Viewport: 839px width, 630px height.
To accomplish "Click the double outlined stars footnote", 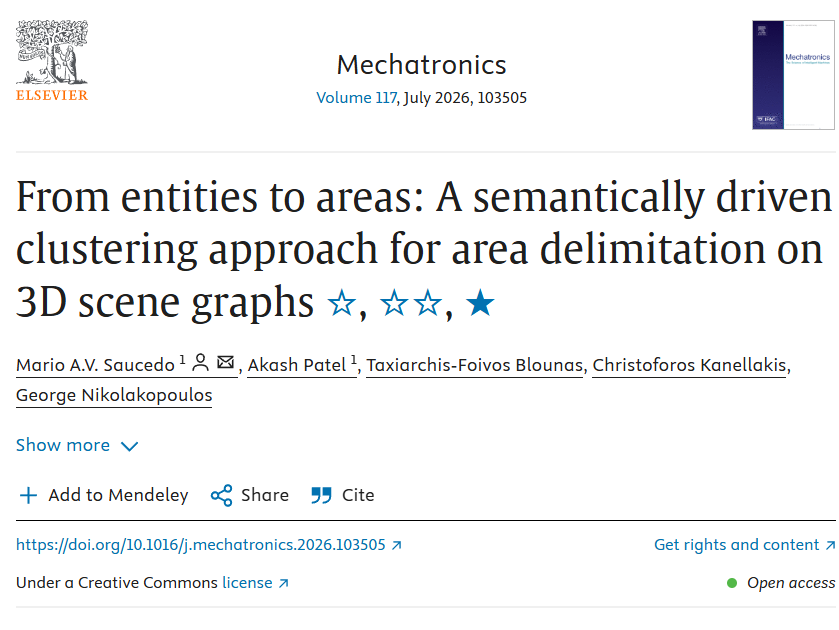I will click(411, 303).
